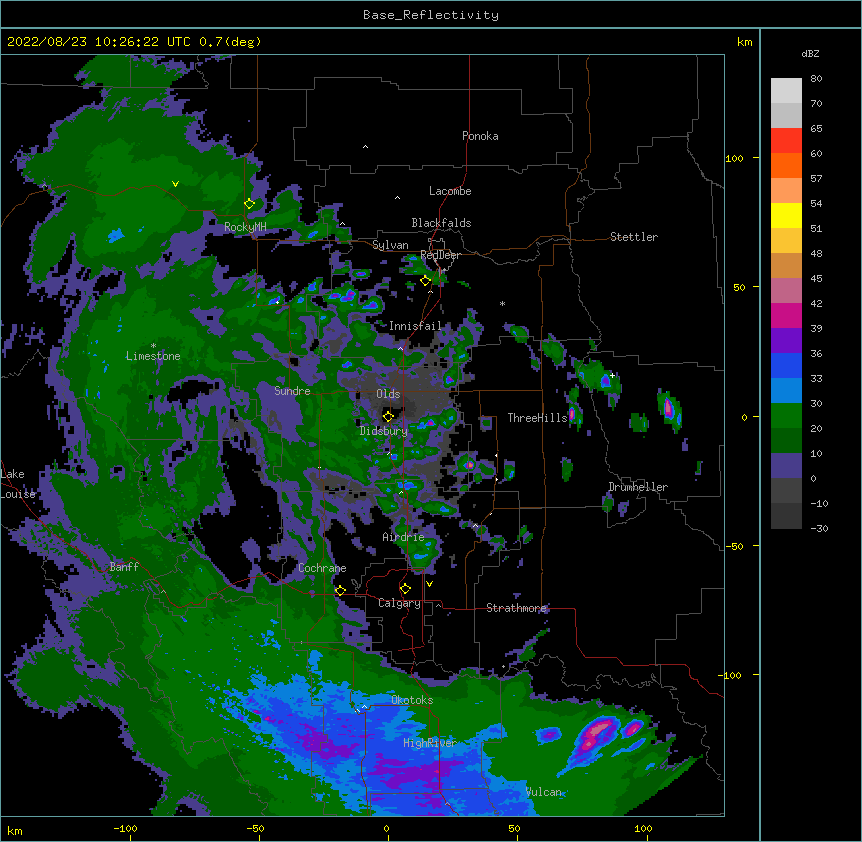Click the red swatch in dBZ legend
Screen dimensions: 862x842
click(x=786, y=141)
